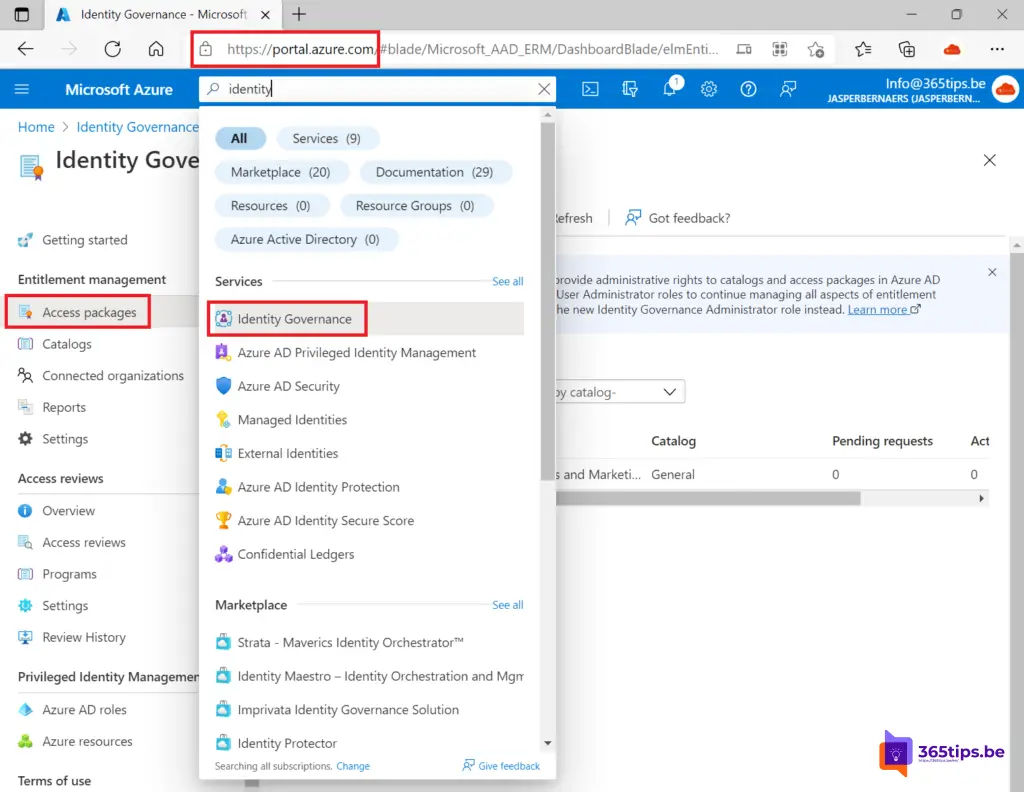The height and width of the screenshot is (792, 1024).
Task: Click Give feedback link in search panel
Action: pos(501,766)
